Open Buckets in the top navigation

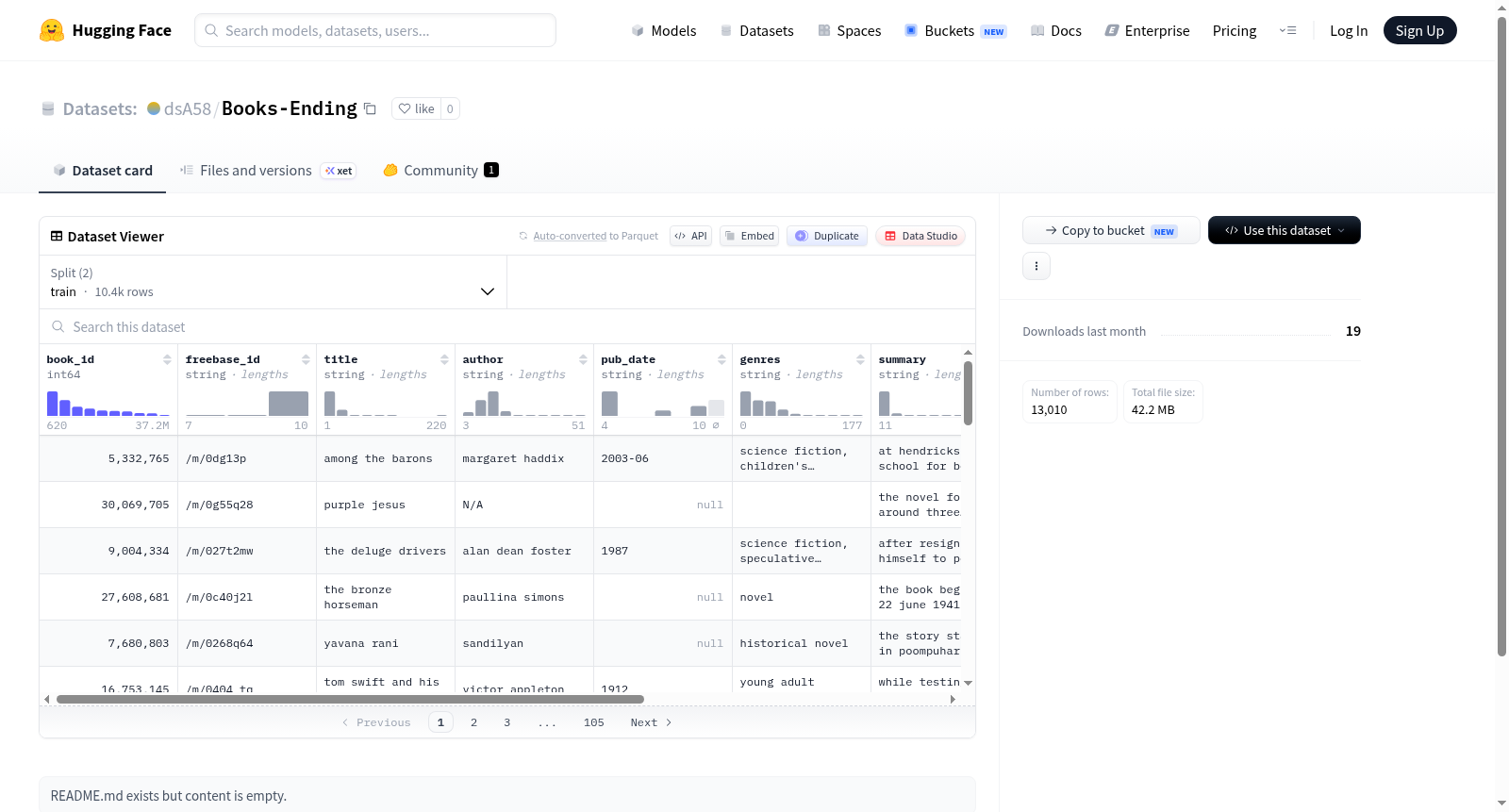click(x=955, y=30)
